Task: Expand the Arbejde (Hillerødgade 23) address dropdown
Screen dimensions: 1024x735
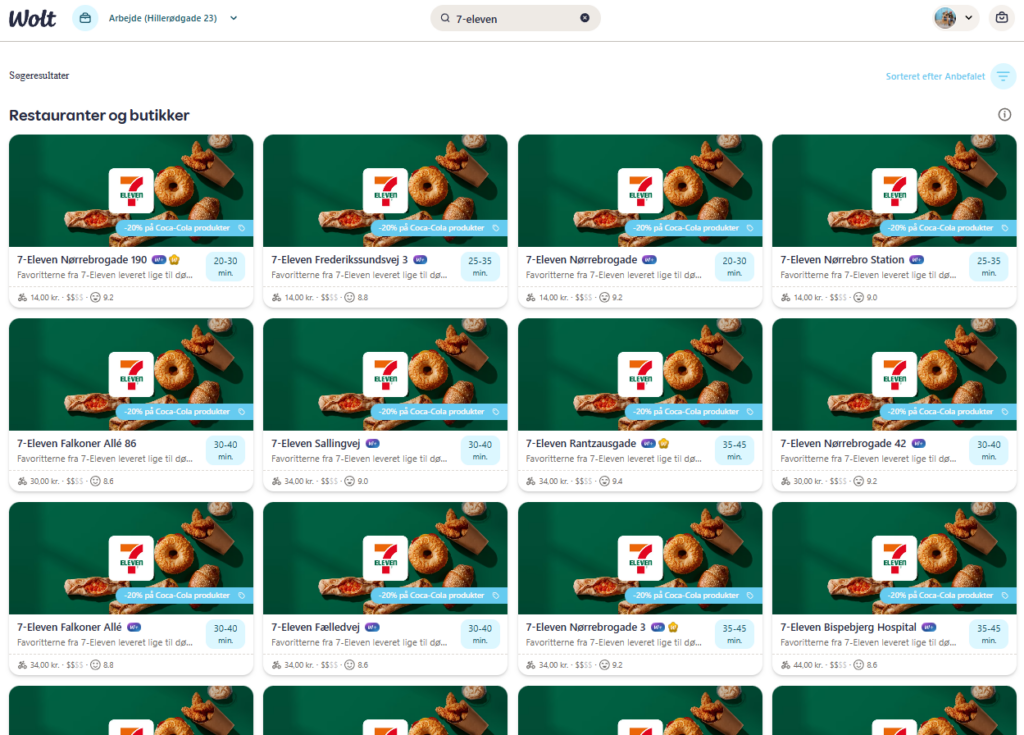Action: point(234,18)
